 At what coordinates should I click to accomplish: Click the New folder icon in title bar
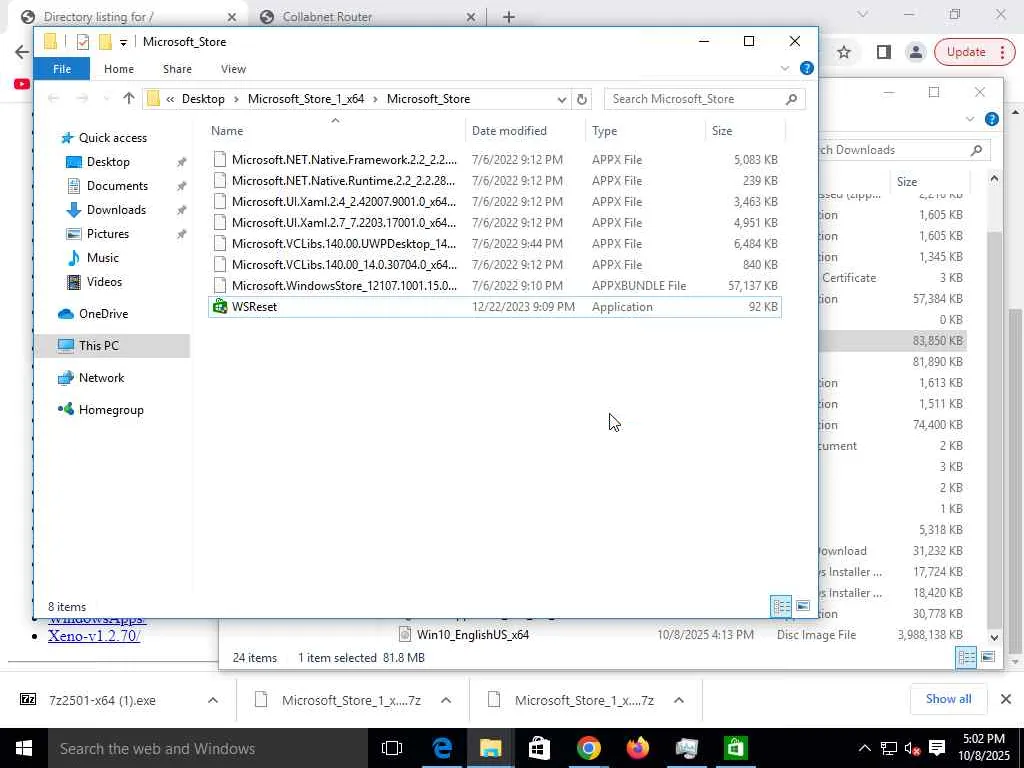click(105, 42)
